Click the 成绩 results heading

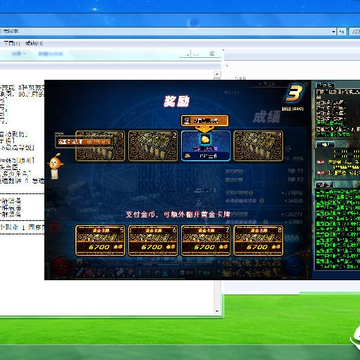(x=266, y=117)
